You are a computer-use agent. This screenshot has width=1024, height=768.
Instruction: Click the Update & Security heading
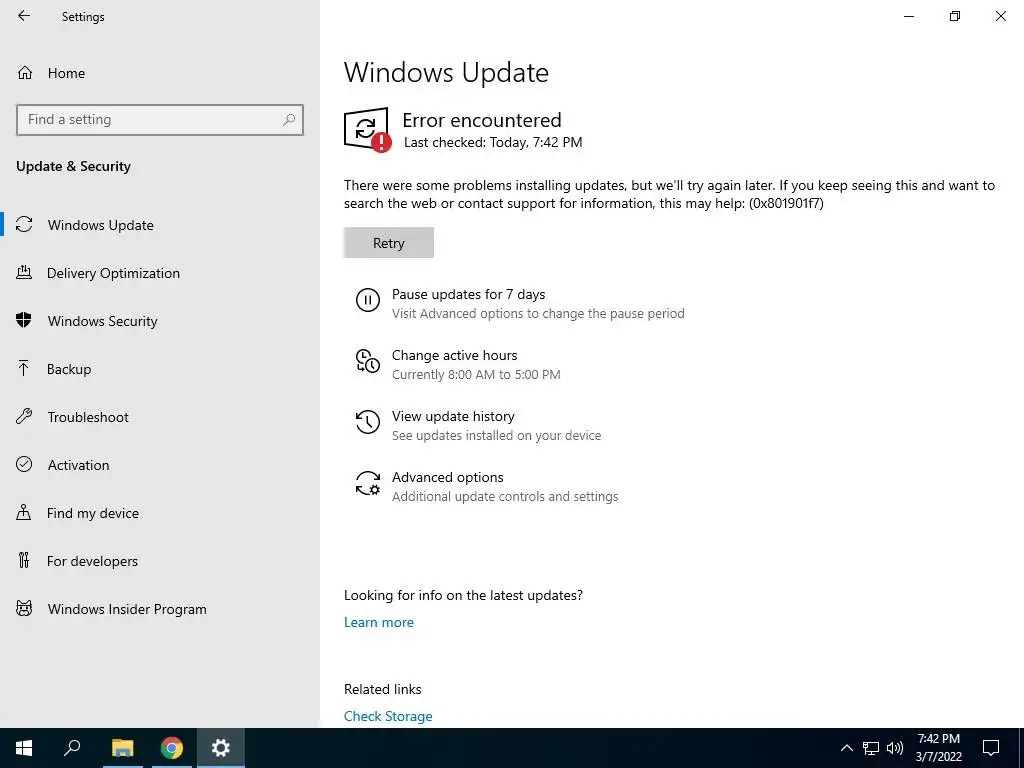tap(73, 167)
